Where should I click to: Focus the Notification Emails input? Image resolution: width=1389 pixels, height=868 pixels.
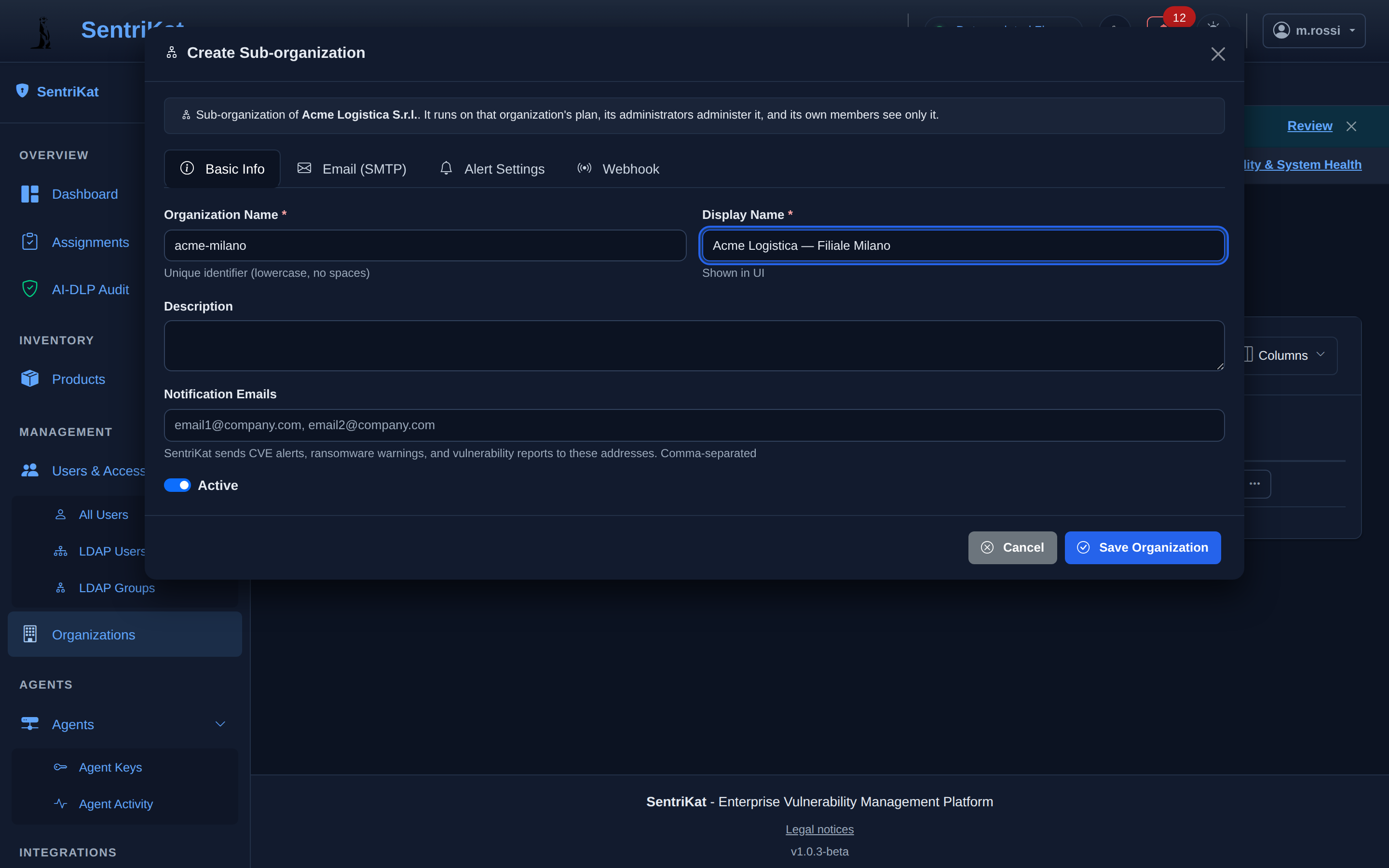pyautogui.click(x=694, y=425)
